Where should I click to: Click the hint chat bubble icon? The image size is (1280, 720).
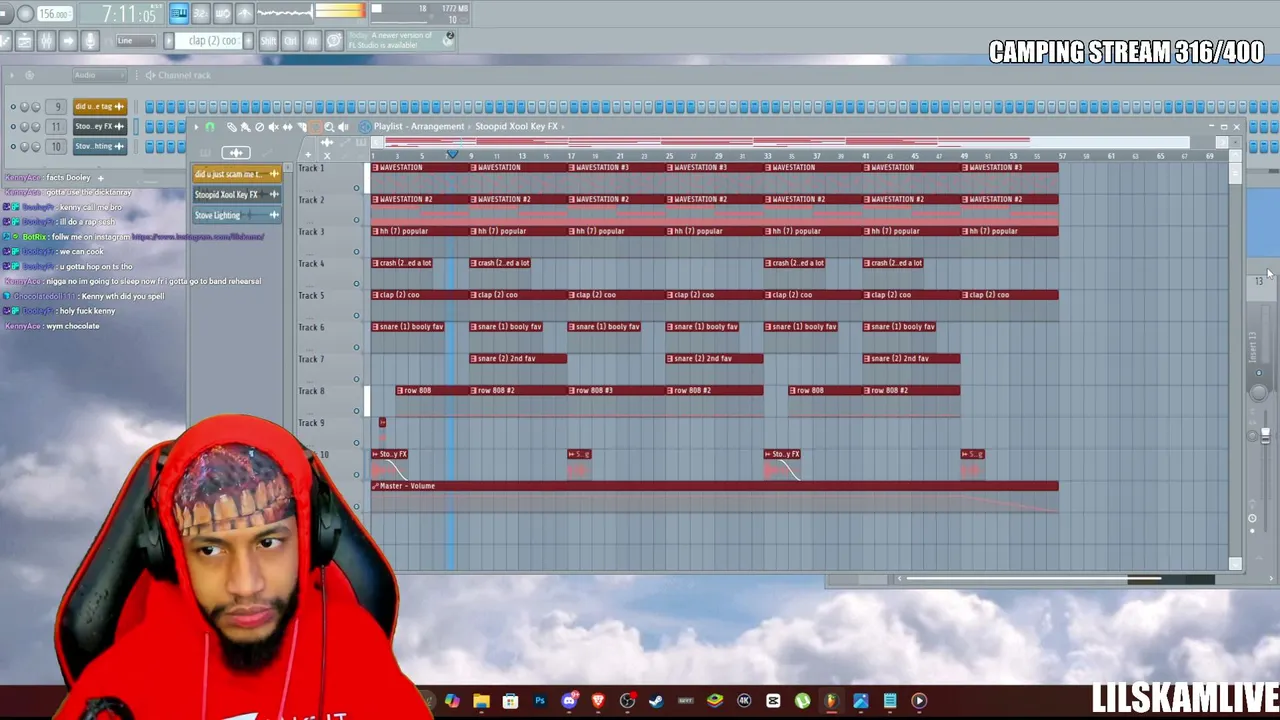(334, 41)
